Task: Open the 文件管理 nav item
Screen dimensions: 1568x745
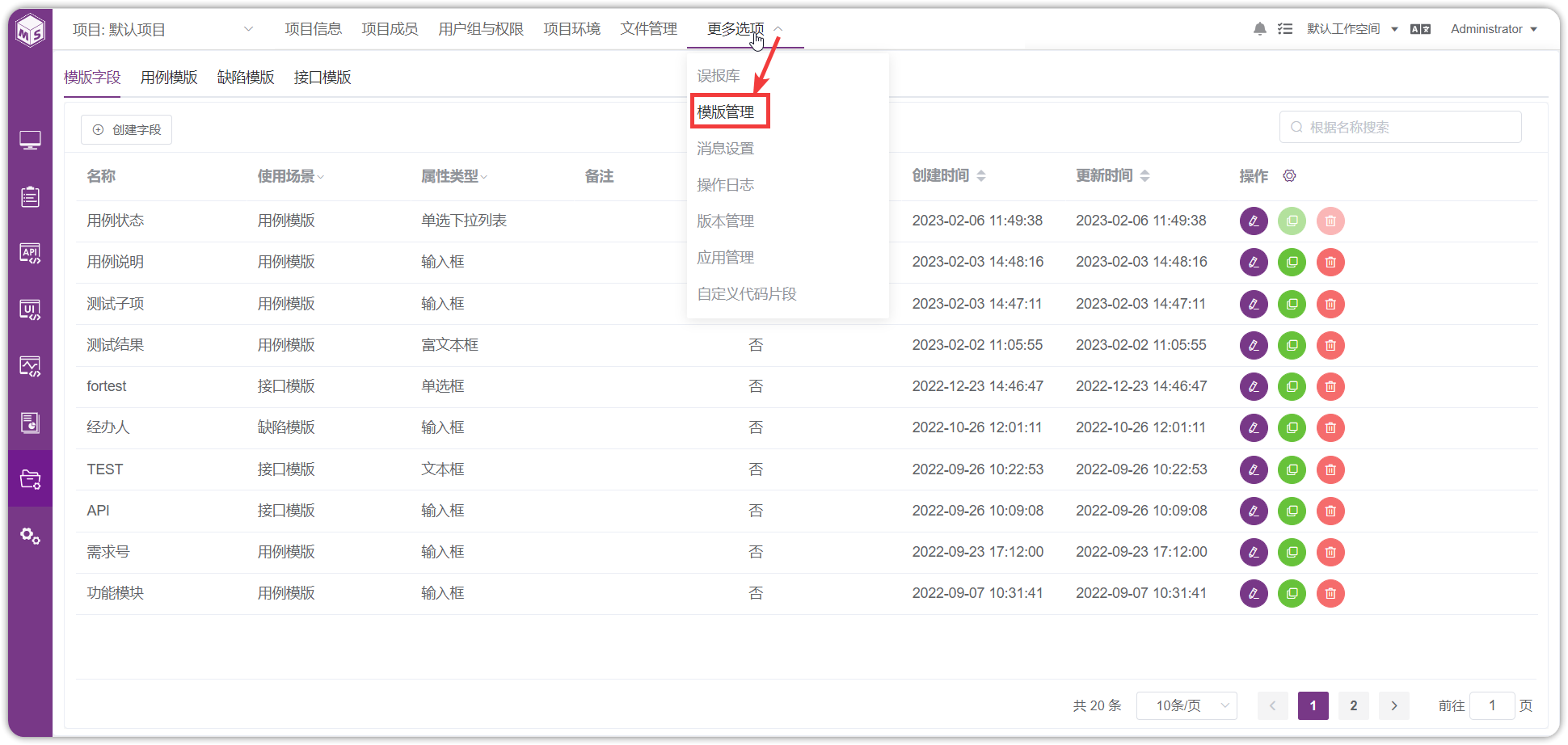Action: point(648,29)
